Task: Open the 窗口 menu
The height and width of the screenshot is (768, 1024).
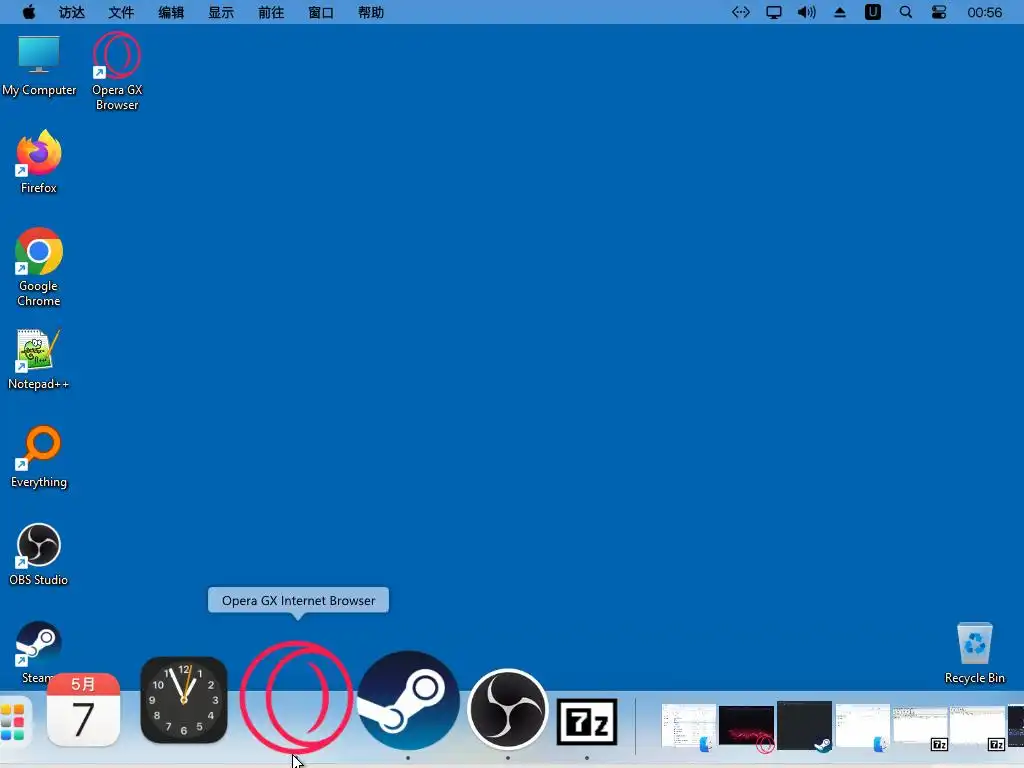Action: pos(321,12)
